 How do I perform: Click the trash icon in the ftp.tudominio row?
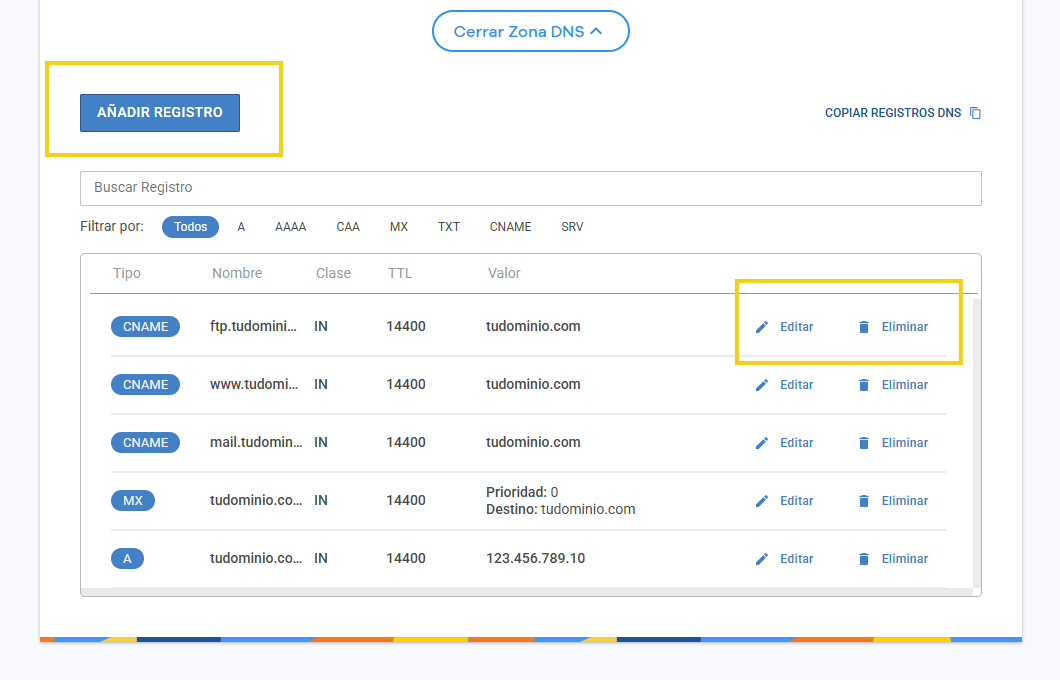864,327
